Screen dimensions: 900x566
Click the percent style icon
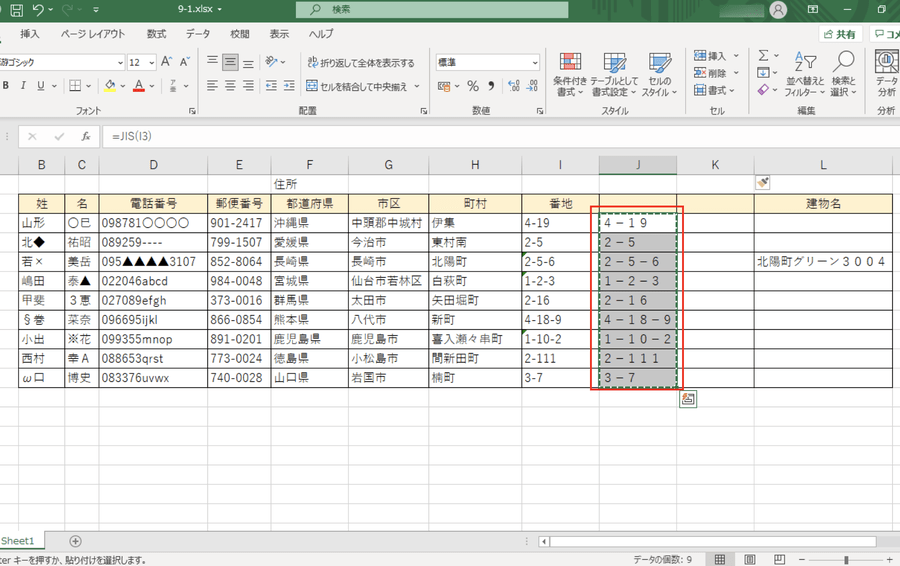(x=473, y=87)
